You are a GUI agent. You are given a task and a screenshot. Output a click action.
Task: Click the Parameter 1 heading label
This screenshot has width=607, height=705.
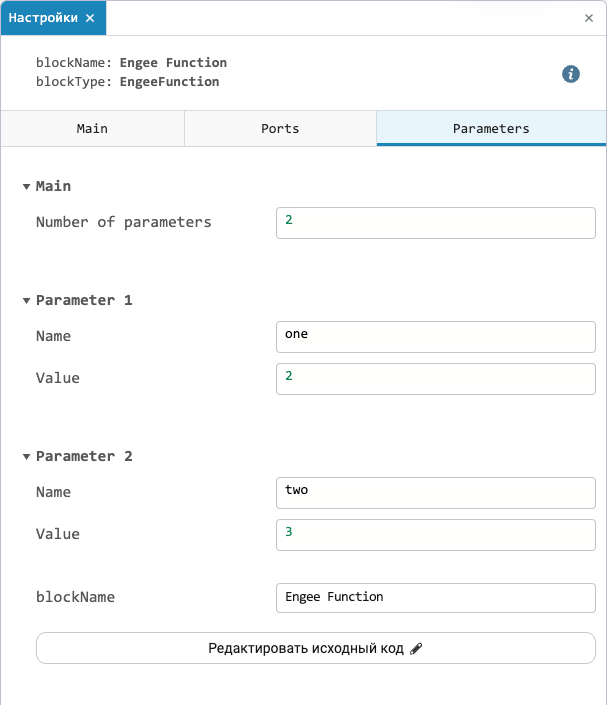[x=84, y=300]
